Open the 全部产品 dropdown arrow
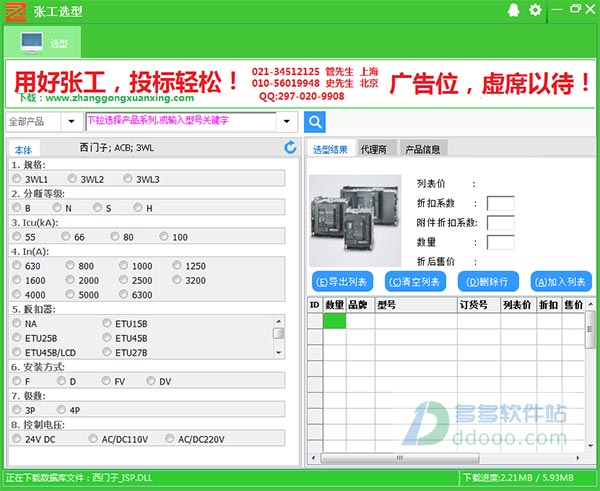The height and width of the screenshot is (491, 600). [72, 122]
